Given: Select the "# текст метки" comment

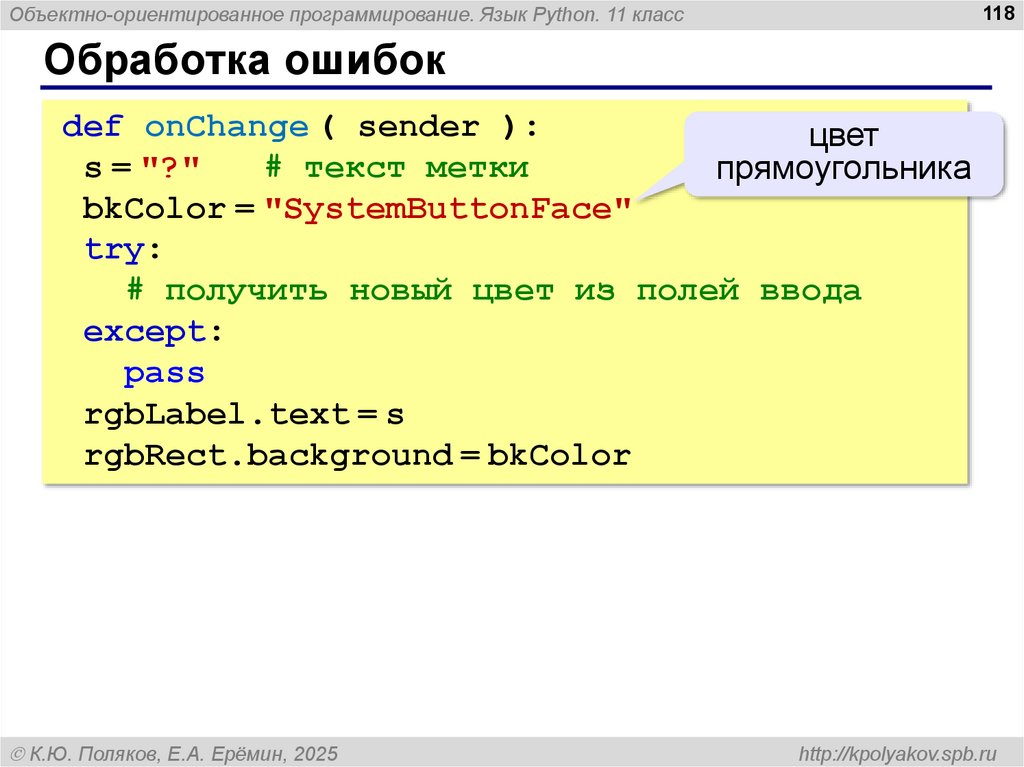Looking at the screenshot, I should point(397,168).
